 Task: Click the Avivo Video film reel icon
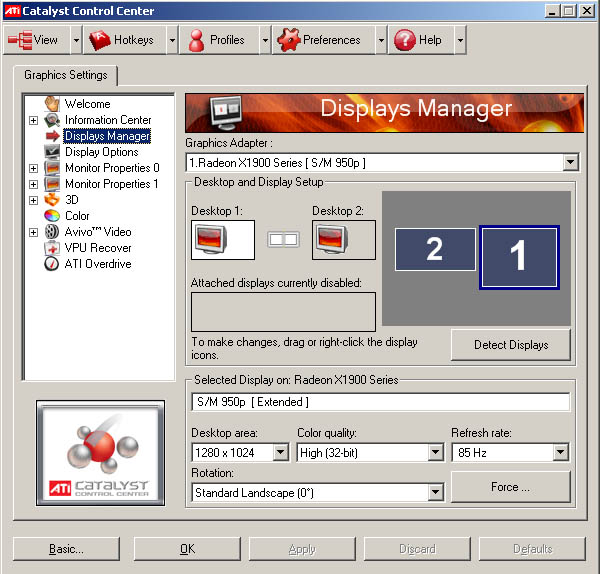[x=52, y=232]
